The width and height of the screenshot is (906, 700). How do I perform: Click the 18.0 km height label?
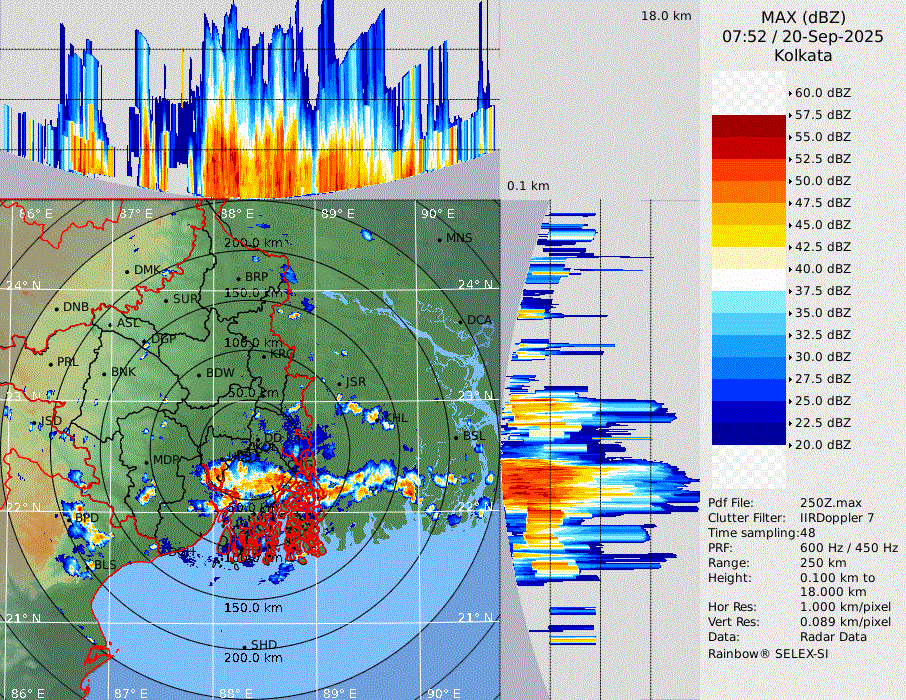(x=666, y=16)
